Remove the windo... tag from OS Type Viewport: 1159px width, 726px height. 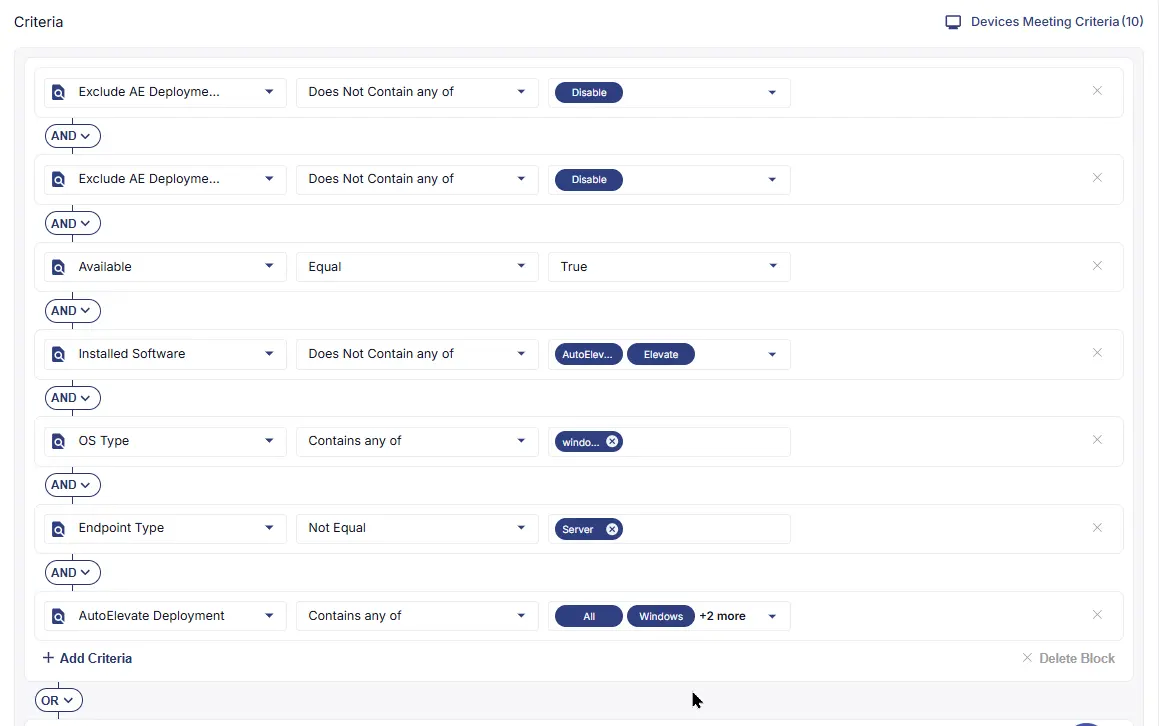pyautogui.click(x=612, y=441)
